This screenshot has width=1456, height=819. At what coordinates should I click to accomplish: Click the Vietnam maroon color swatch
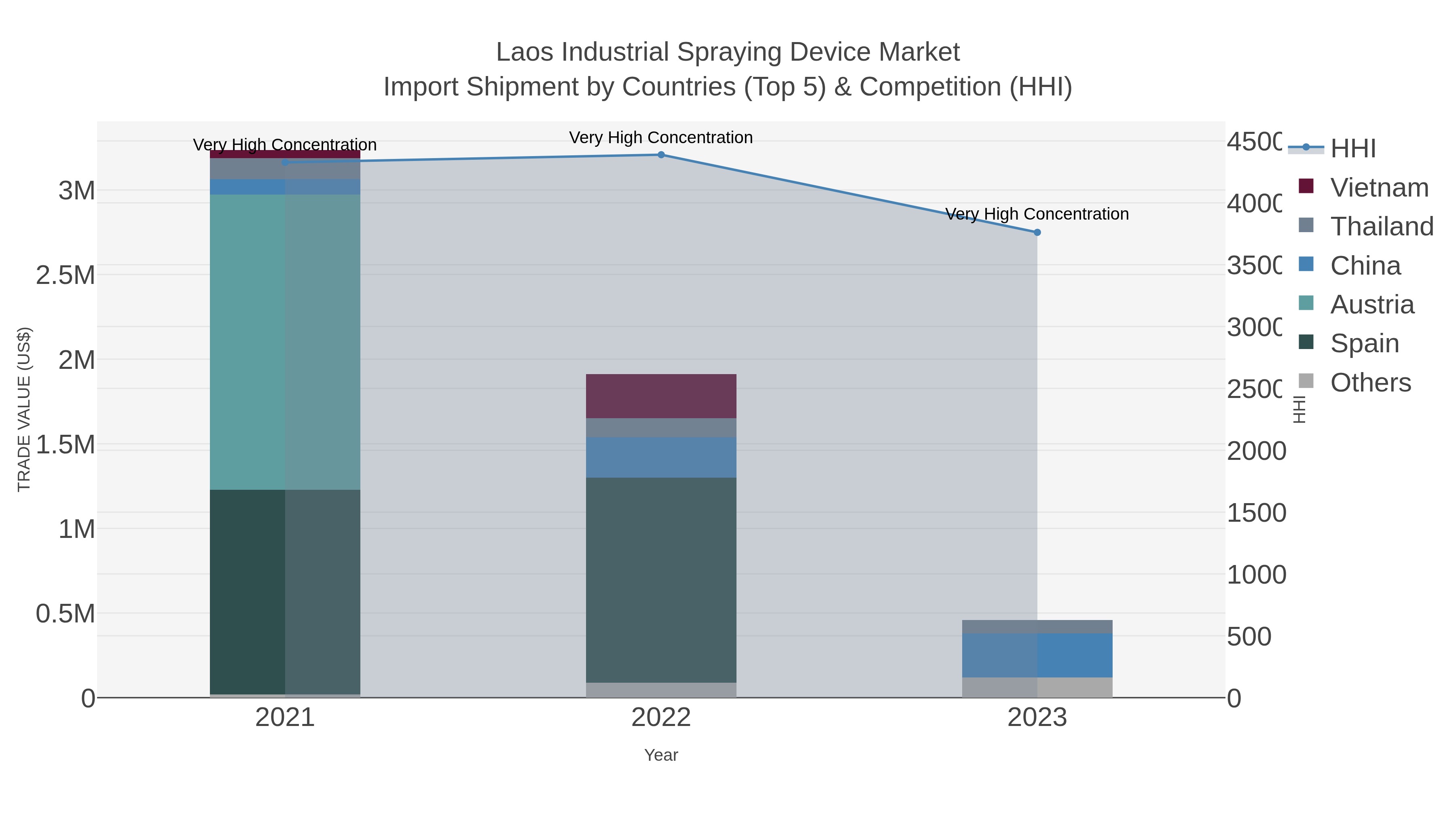click(x=1306, y=185)
